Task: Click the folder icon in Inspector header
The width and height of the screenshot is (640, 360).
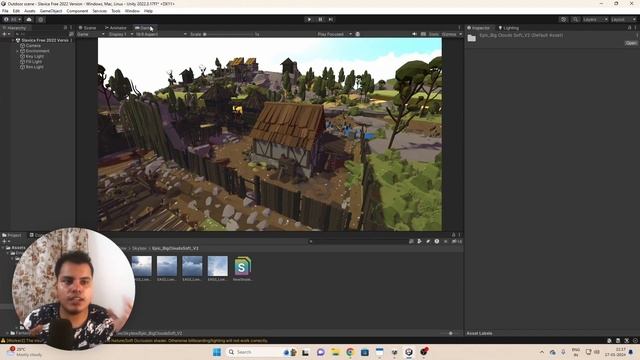Action: tap(472, 38)
